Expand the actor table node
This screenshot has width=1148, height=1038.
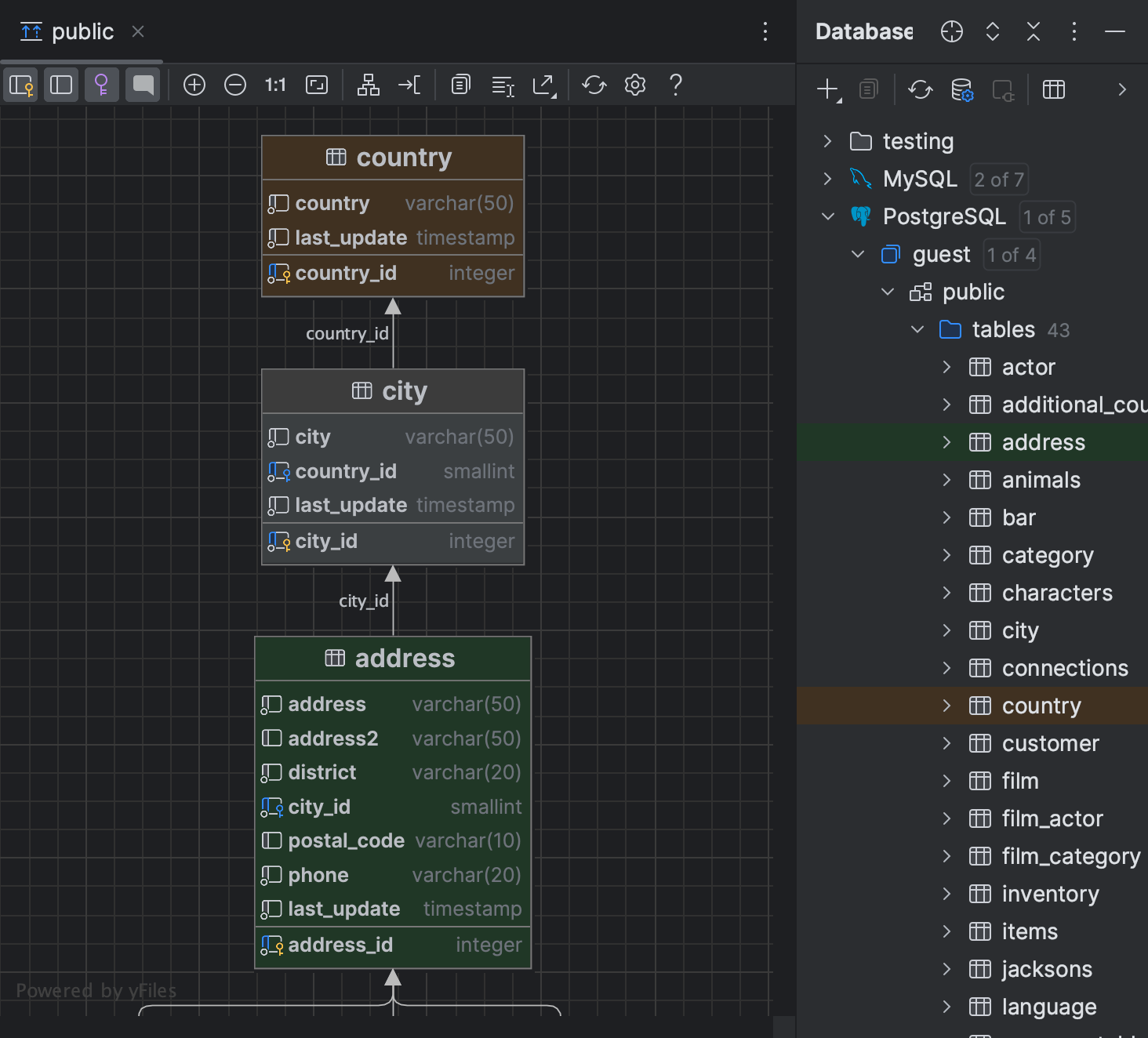tap(947, 367)
